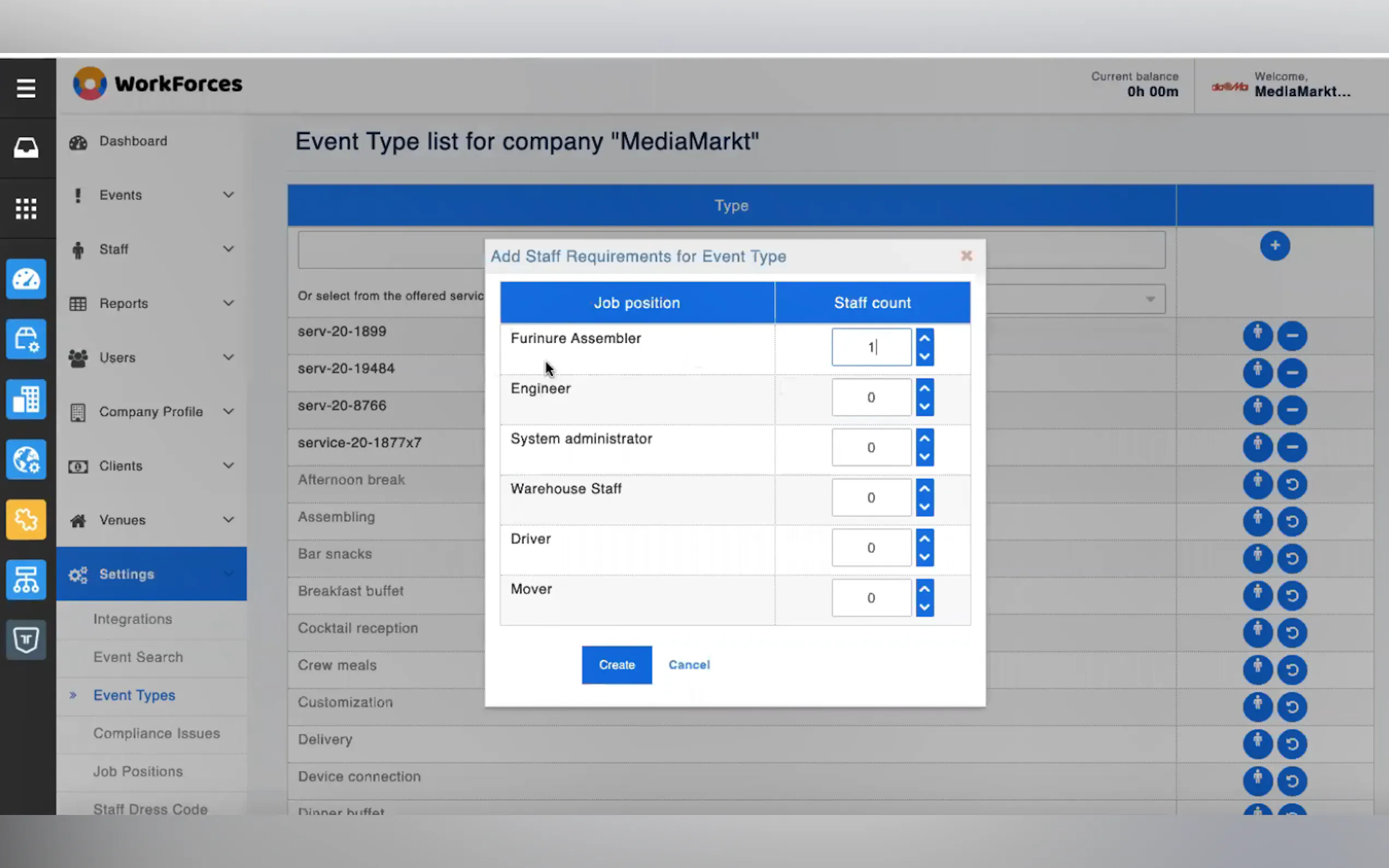Remove serv-20-19484 with minus icon
This screenshot has width=1389, height=868.
(1291, 373)
